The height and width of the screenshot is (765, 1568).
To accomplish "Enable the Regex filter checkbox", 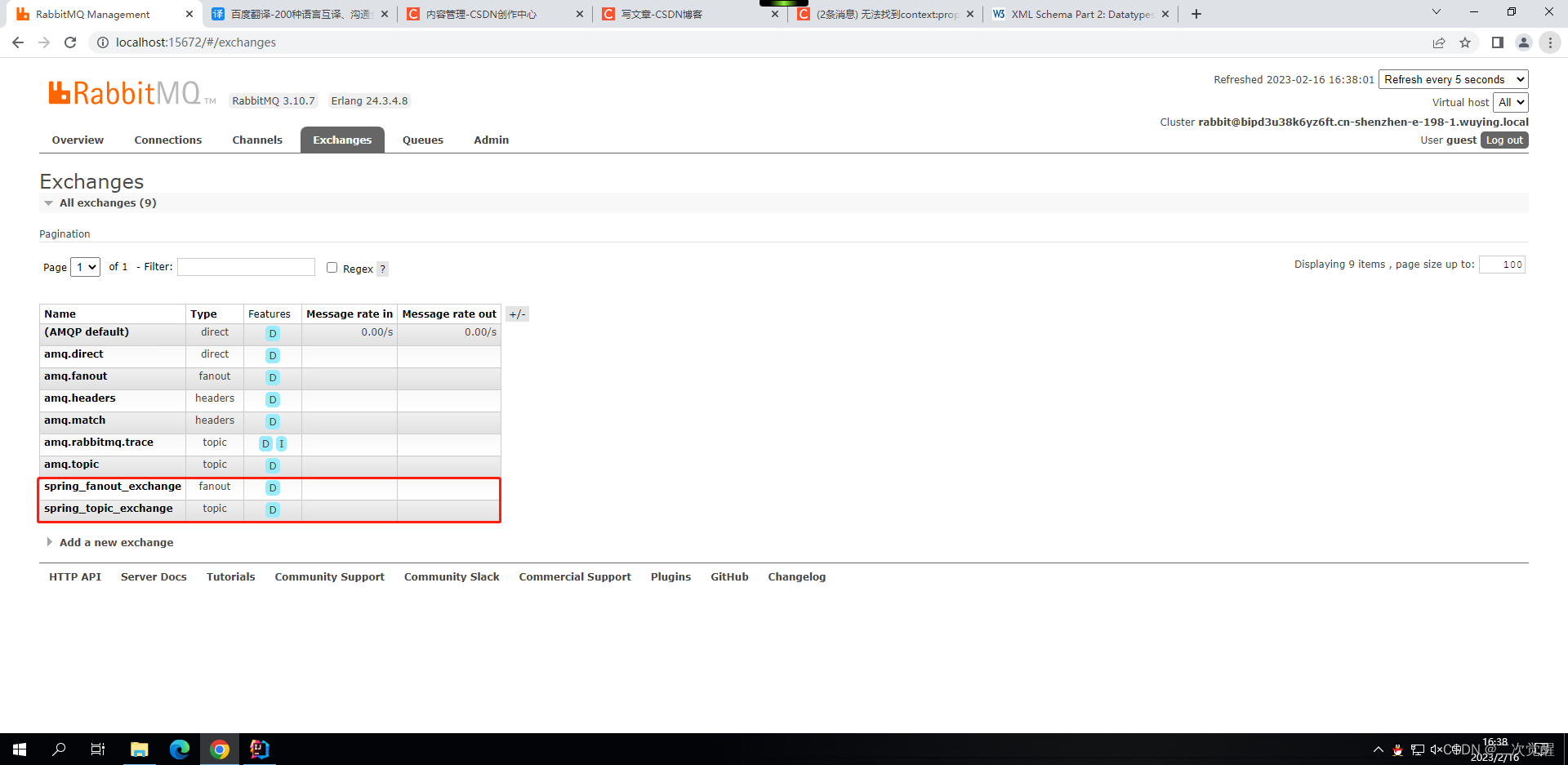I will [x=332, y=267].
